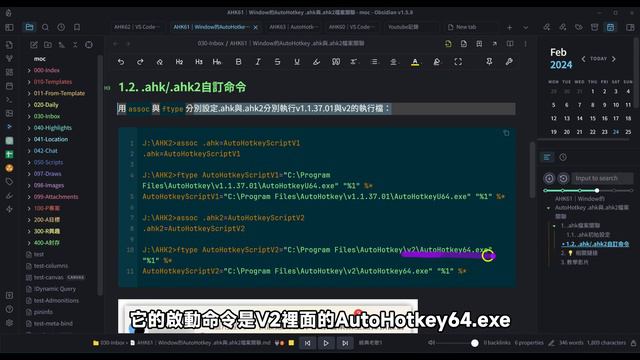Open the test-columns note
640x360 pixels.
[51, 266]
